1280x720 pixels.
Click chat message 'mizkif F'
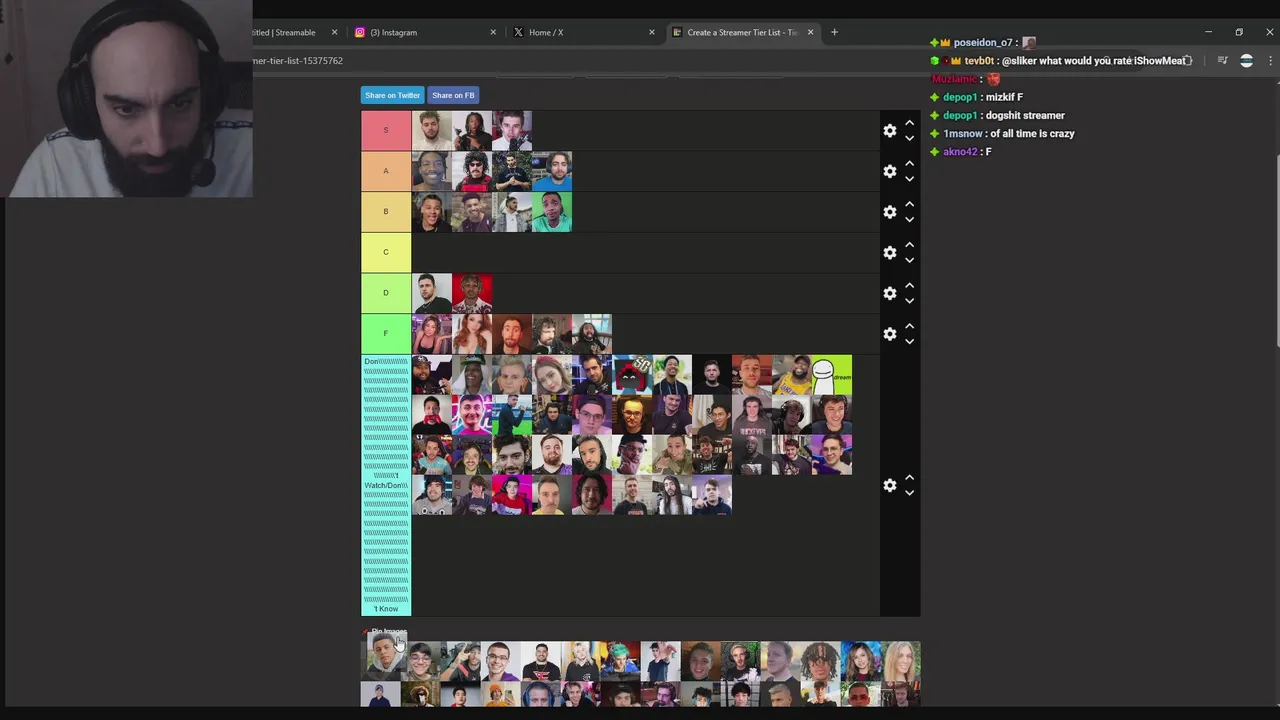1004,97
